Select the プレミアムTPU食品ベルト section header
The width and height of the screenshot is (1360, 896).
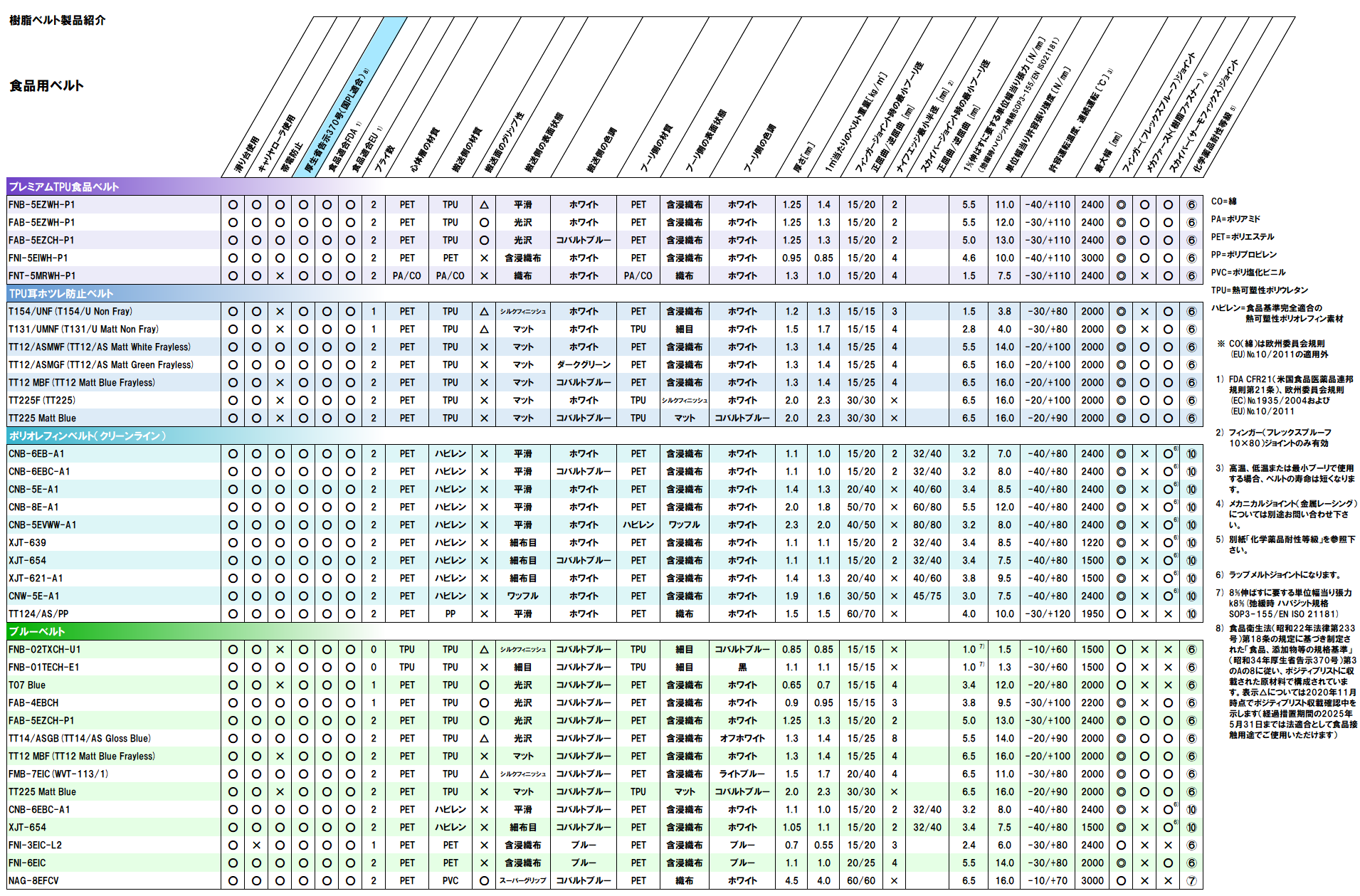point(64,187)
